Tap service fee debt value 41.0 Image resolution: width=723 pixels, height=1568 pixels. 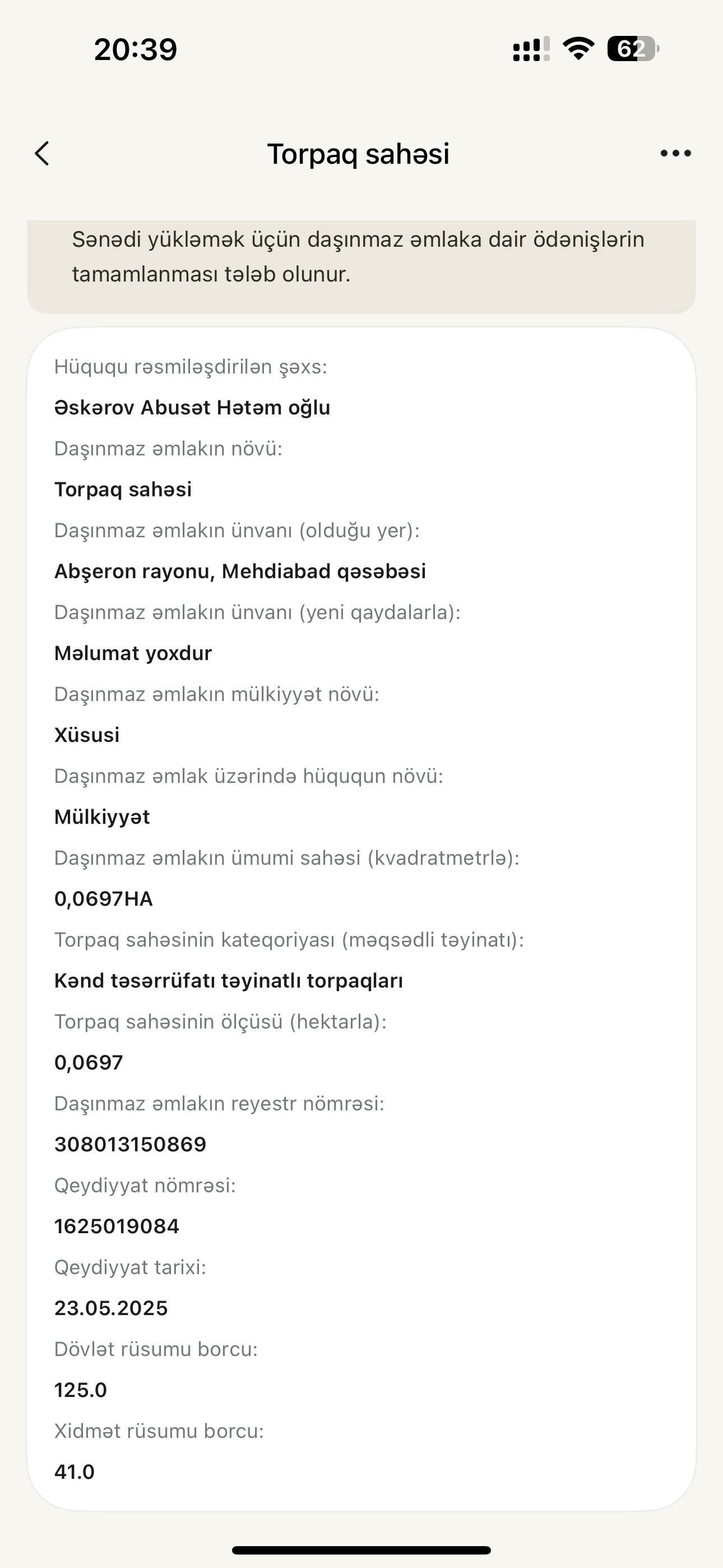pyautogui.click(x=74, y=1471)
